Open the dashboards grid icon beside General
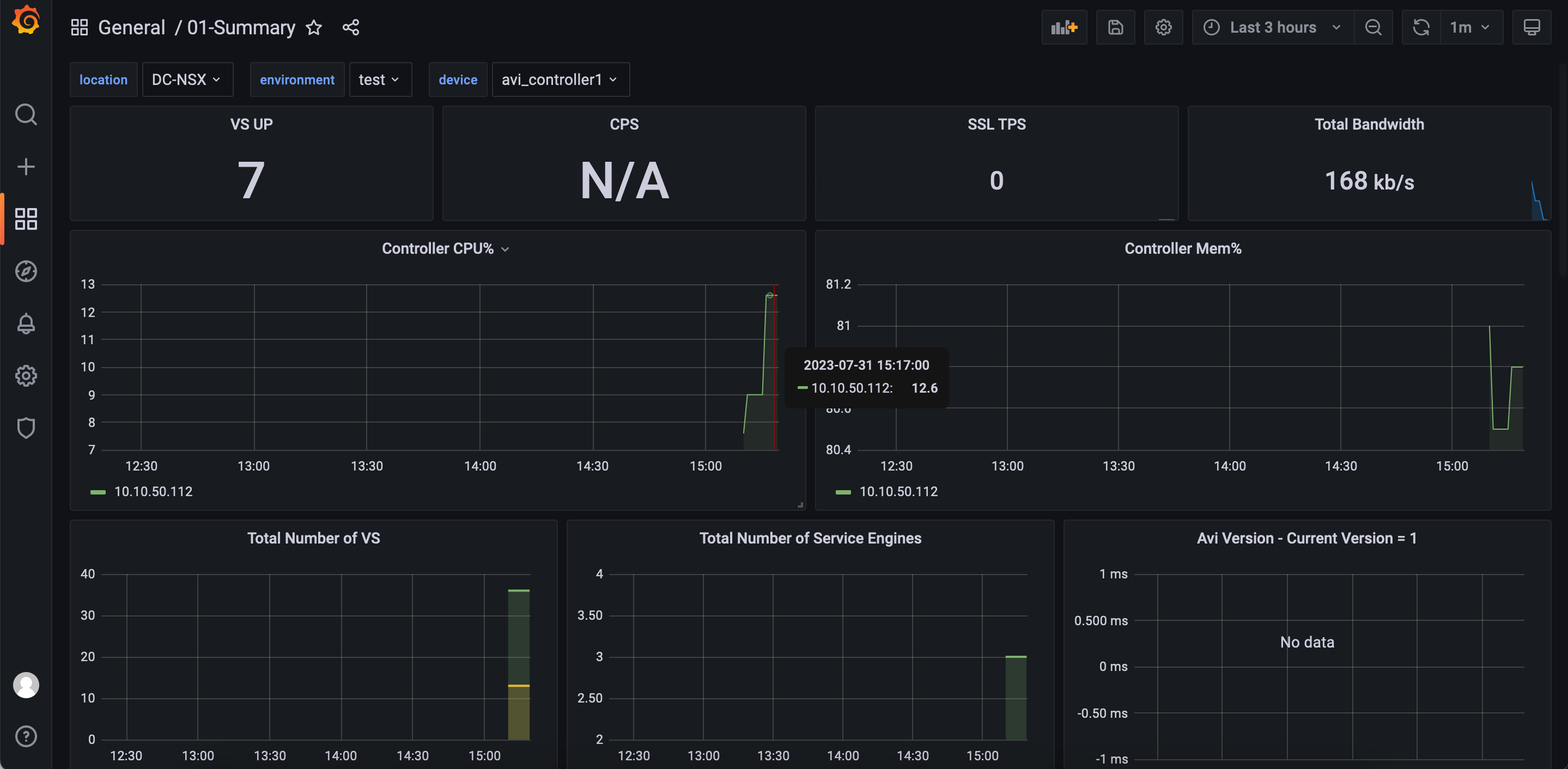The image size is (1568, 769). (79, 27)
